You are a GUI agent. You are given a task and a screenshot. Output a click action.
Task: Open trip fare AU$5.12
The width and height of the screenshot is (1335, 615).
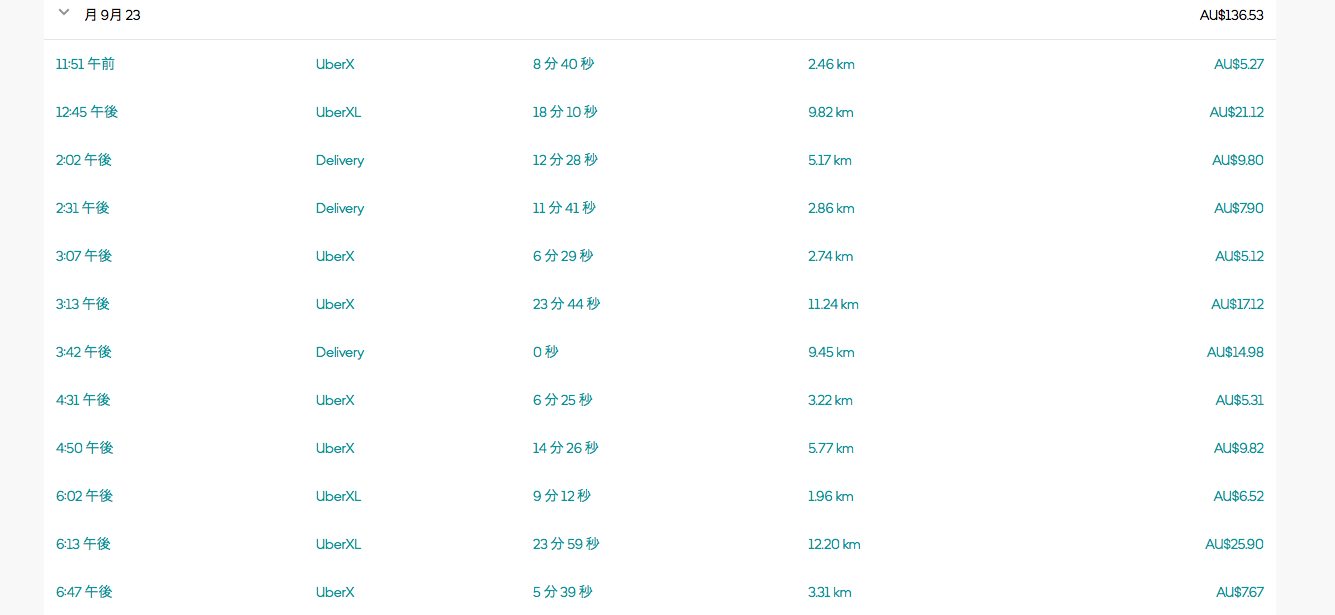pos(1239,256)
